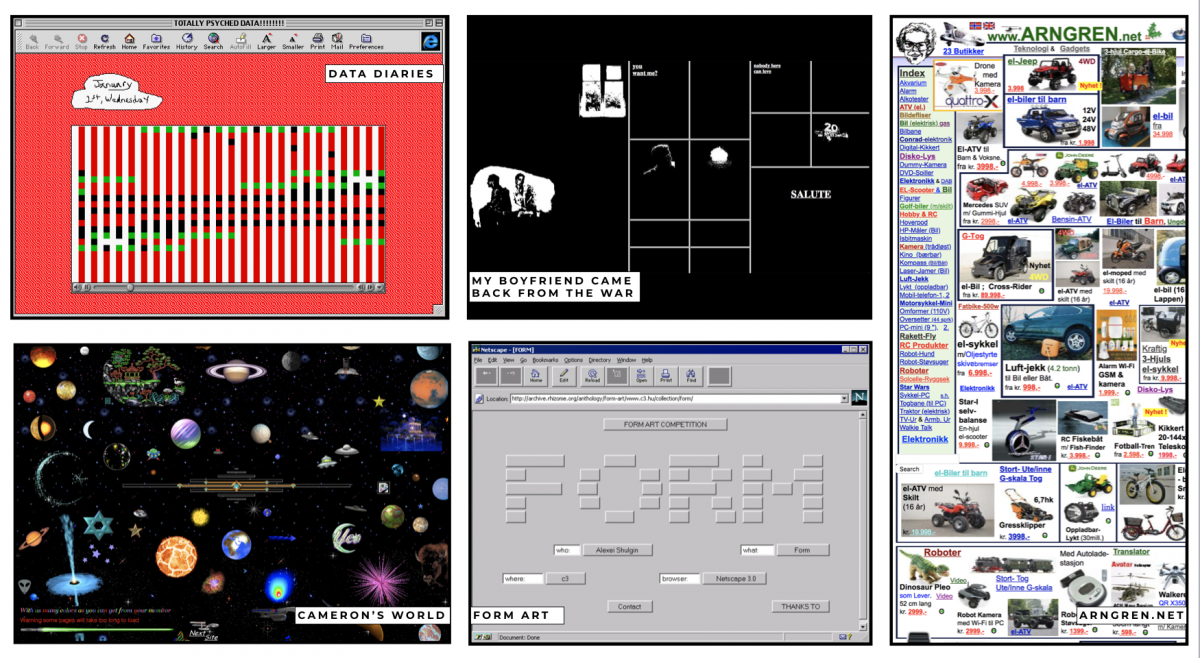
Task: Click the Alexei Shulgin button
Action: (617, 550)
